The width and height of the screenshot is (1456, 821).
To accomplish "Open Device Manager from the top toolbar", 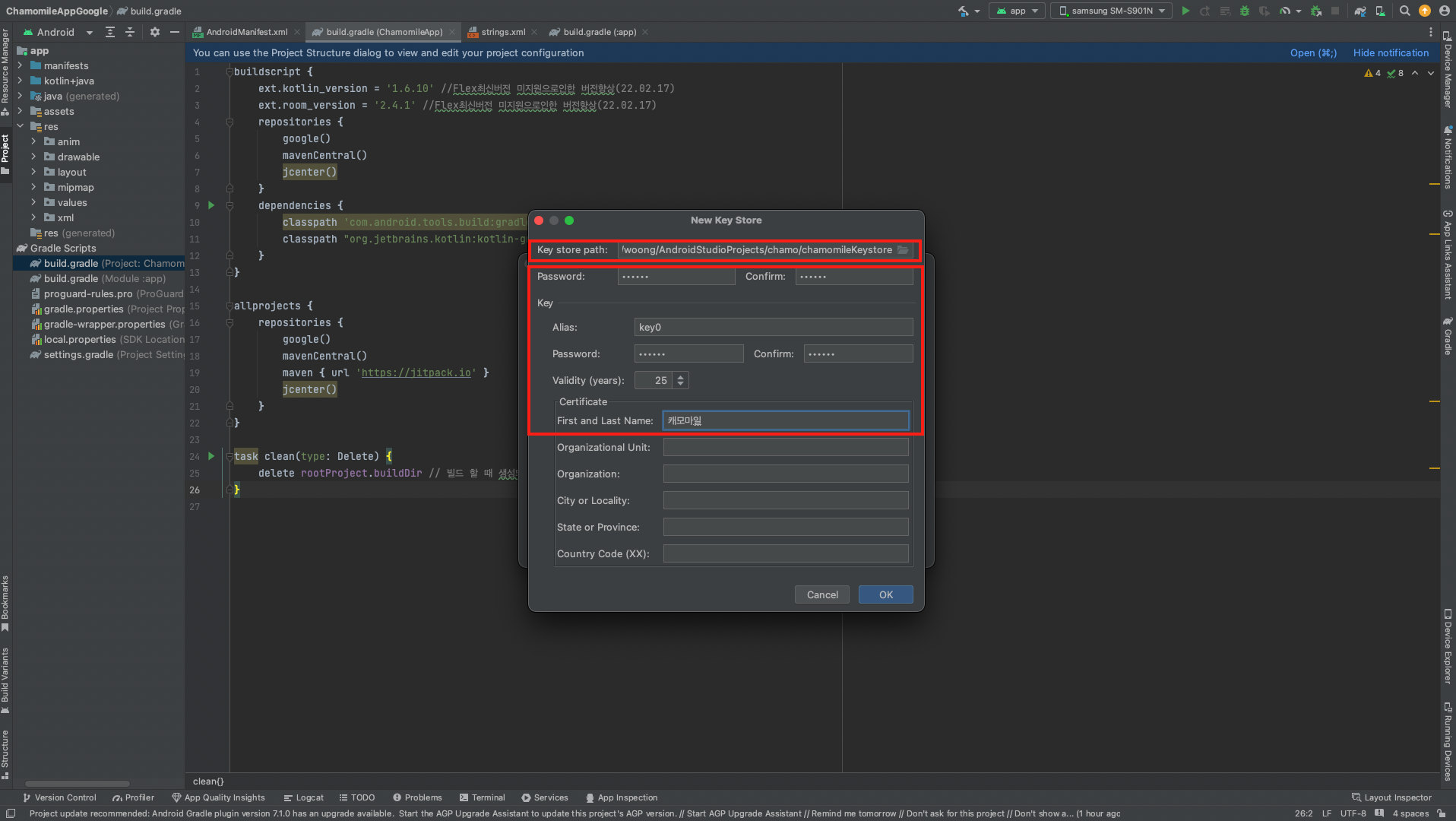I will tap(1380, 11).
